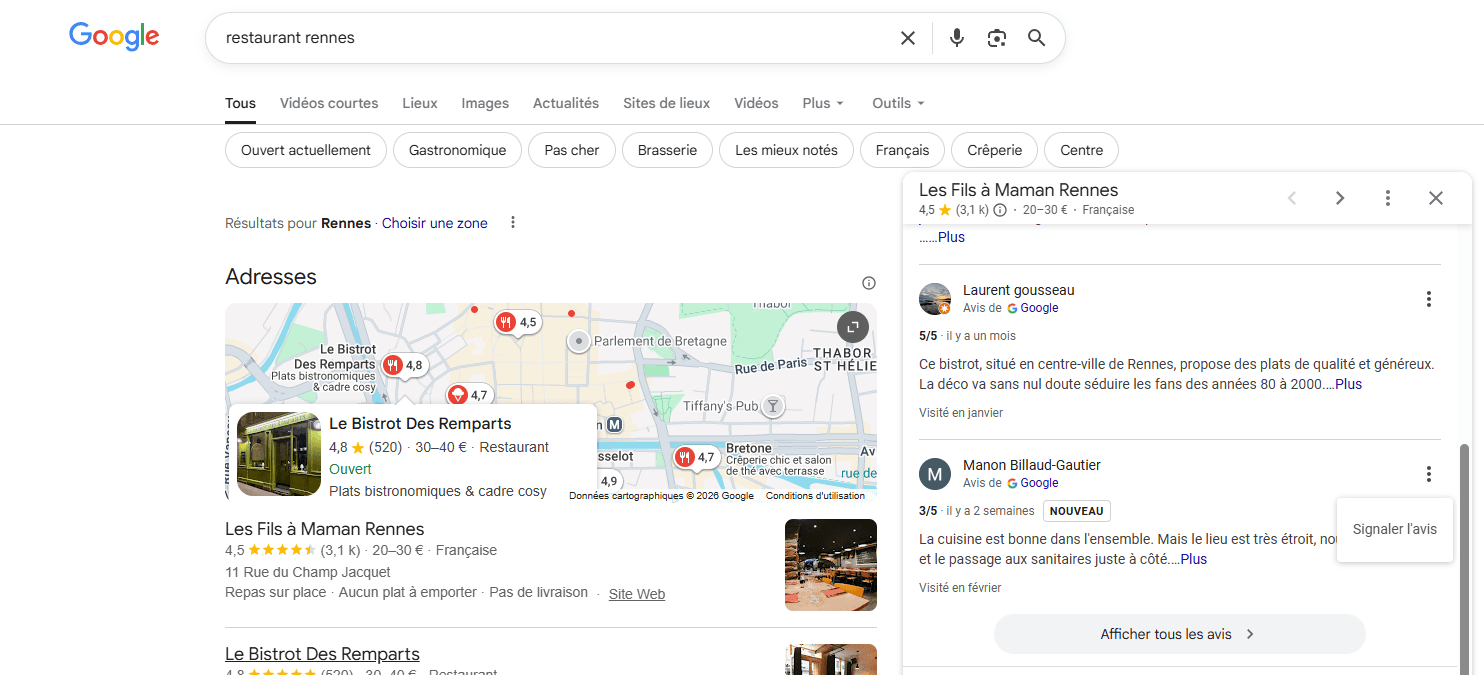Open the three-dot menu on Laurent gousseau's review
Screen dimensions: 1484x675
(x=1429, y=298)
